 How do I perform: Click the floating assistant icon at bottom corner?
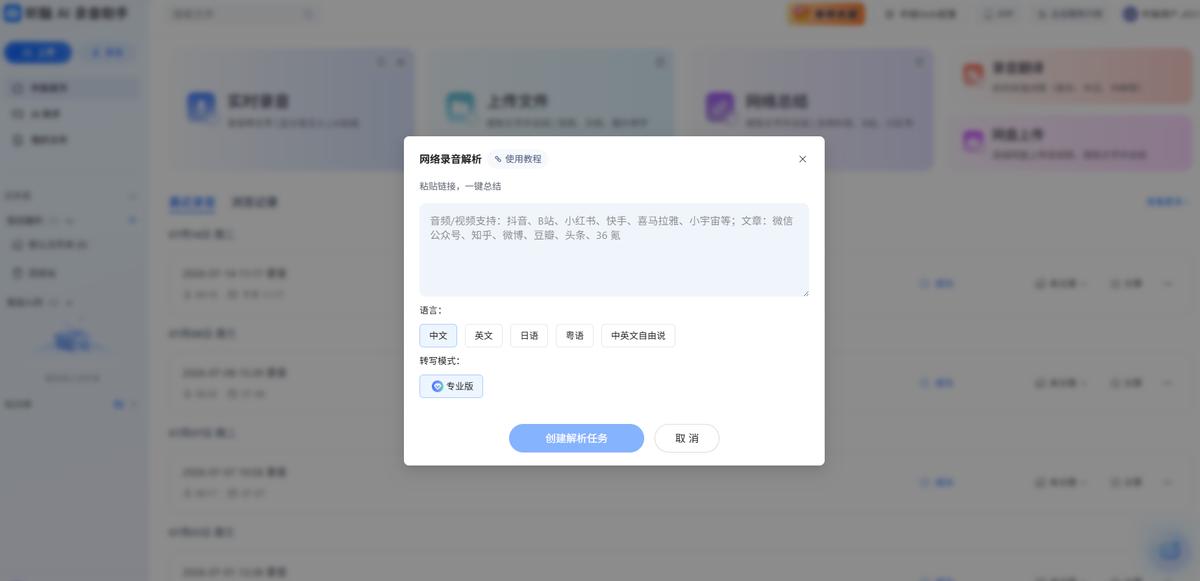[1168, 549]
